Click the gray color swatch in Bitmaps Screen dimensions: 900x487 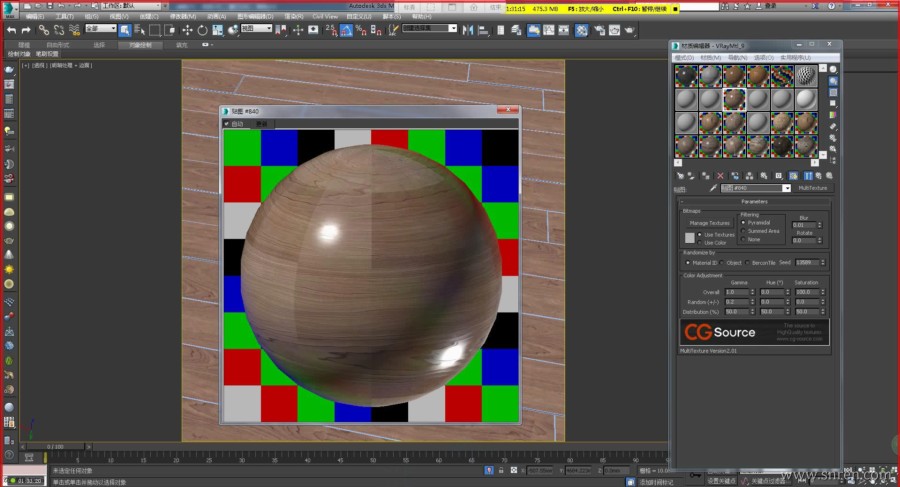(x=689, y=238)
